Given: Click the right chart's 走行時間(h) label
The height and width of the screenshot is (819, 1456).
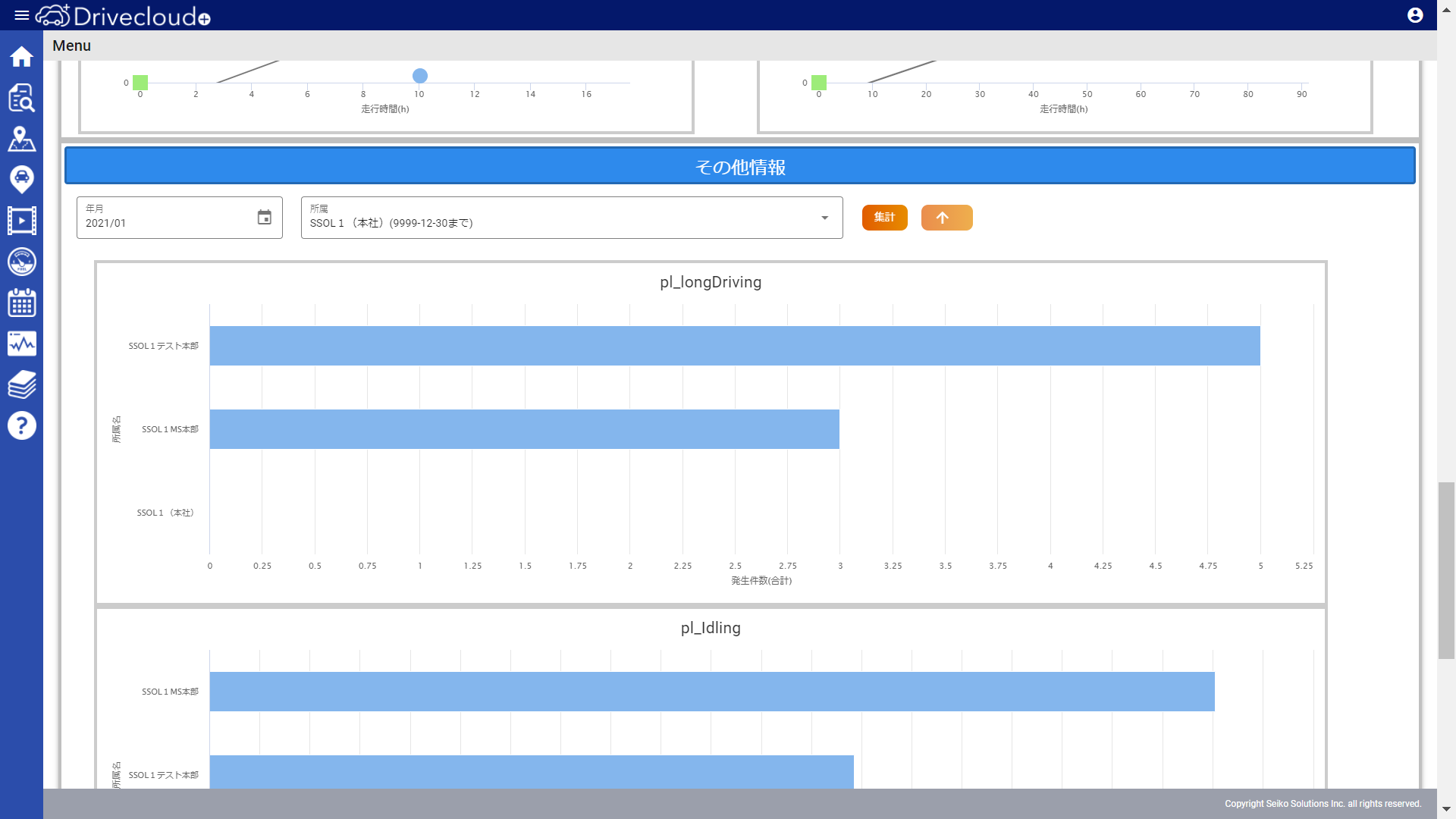Looking at the screenshot, I should point(1064,109).
